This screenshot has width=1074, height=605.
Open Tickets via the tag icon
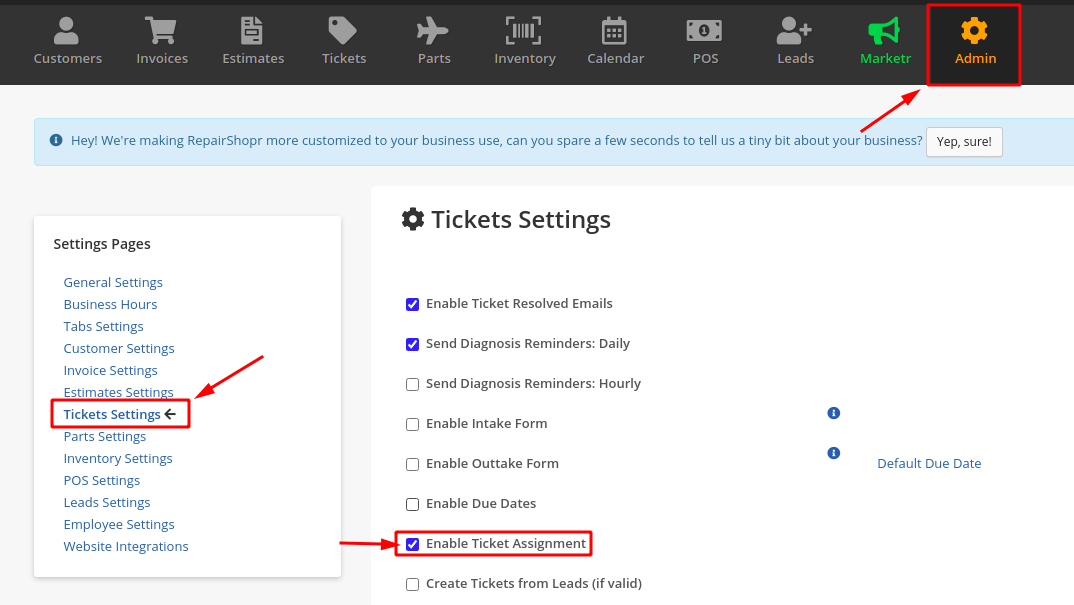tap(342, 31)
